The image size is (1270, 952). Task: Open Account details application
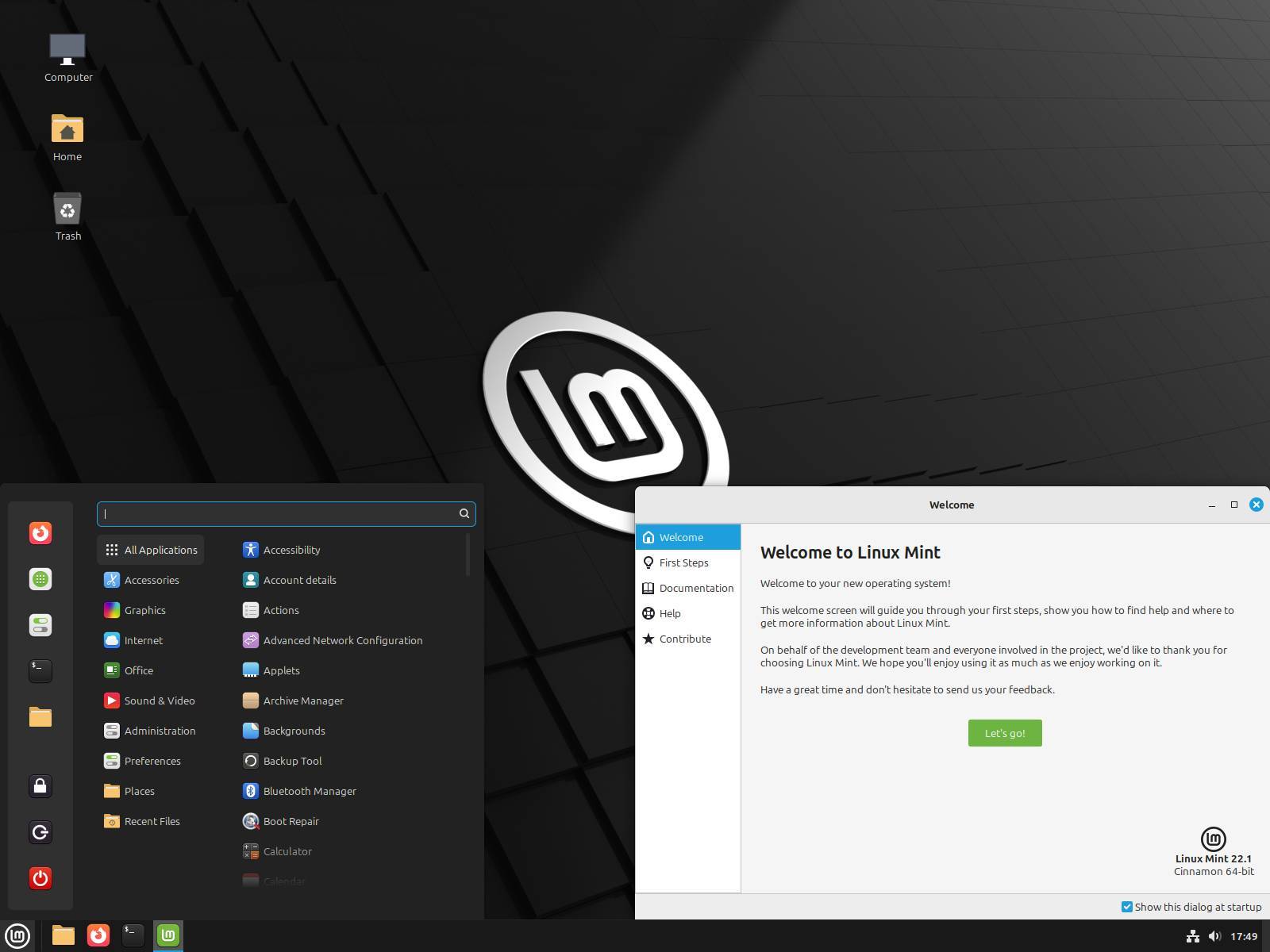[290, 580]
